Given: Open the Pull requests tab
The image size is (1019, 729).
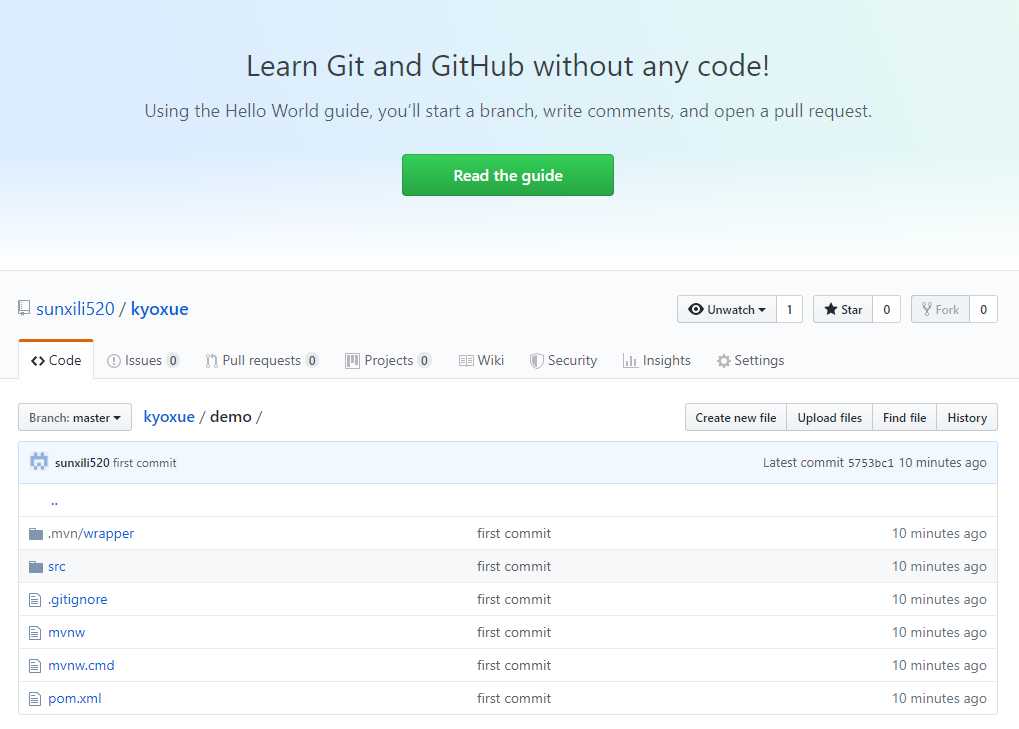Looking at the screenshot, I should [261, 360].
